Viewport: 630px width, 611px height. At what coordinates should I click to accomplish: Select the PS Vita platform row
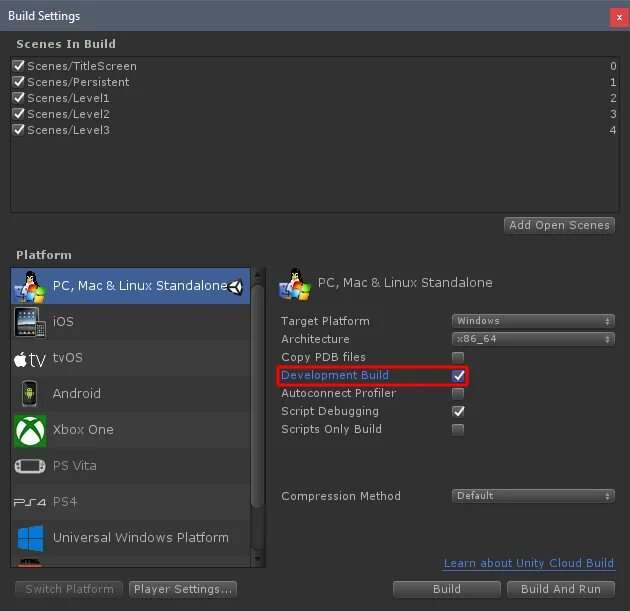pos(131,466)
